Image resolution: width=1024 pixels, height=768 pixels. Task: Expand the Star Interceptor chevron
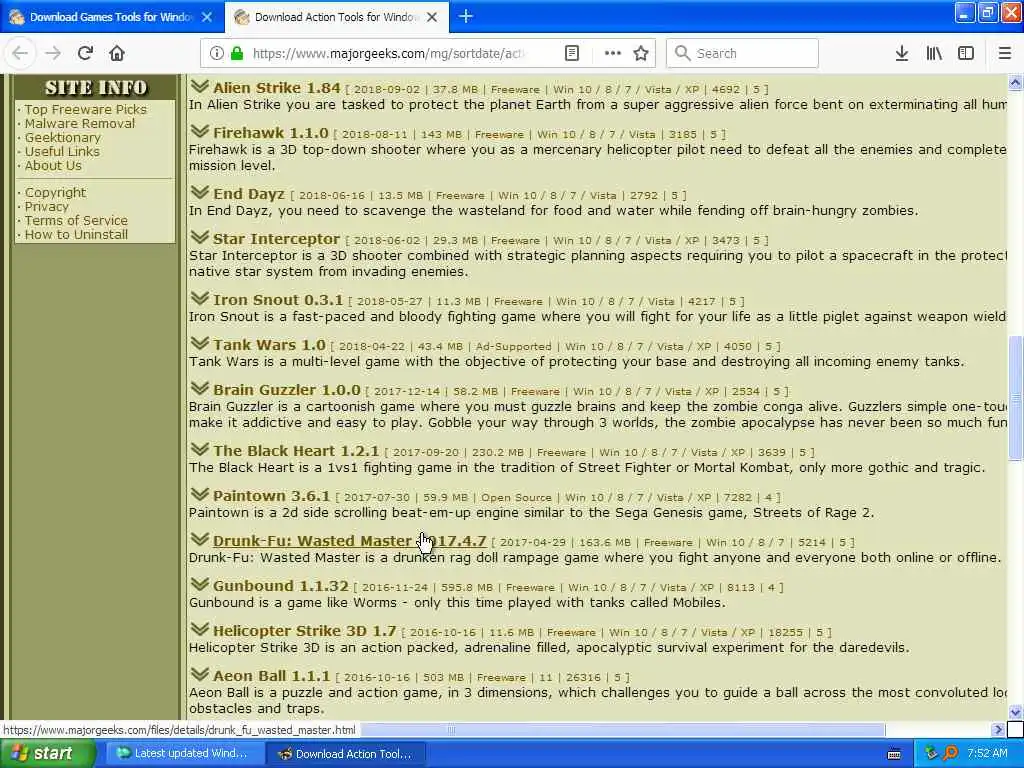click(199, 237)
